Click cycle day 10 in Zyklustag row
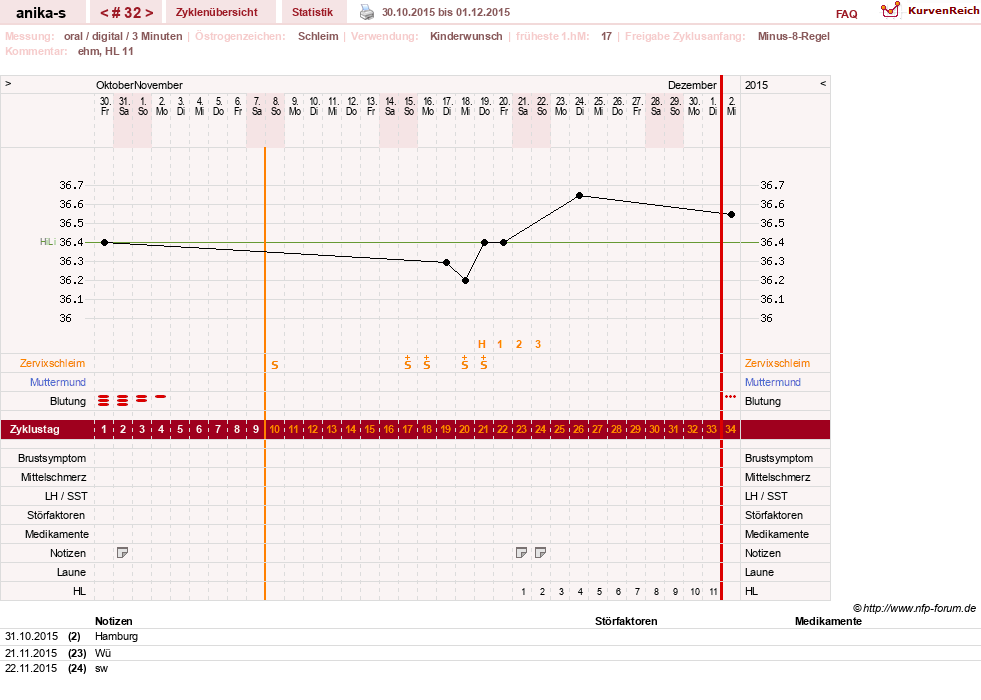Image resolution: width=981 pixels, height=700 pixels. pos(275,430)
